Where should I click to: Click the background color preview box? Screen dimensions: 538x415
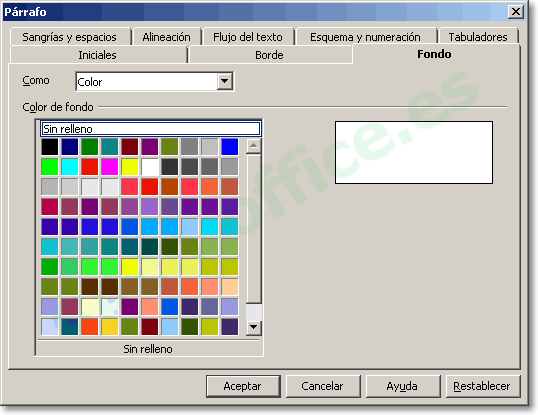pyautogui.click(x=414, y=152)
